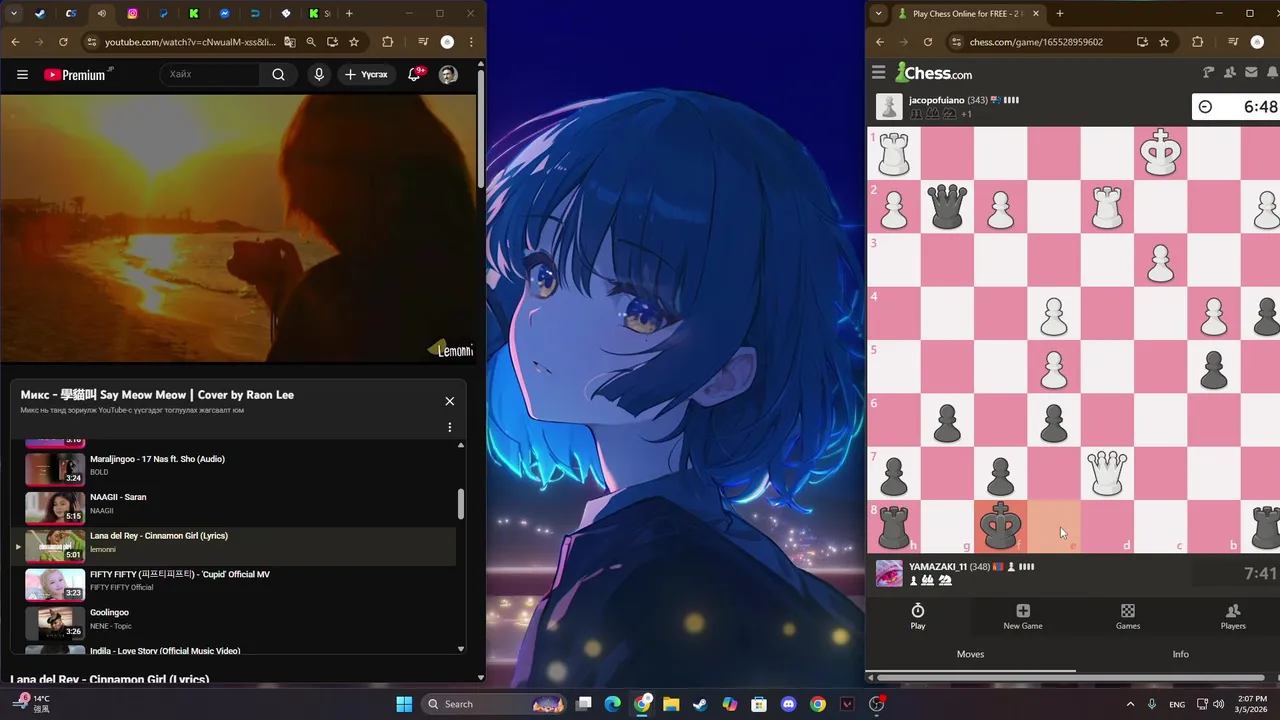Screen dimensions: 1280x720
Task: Open the tab search dropdown in YouTube browser
Action: coord(14,14)
